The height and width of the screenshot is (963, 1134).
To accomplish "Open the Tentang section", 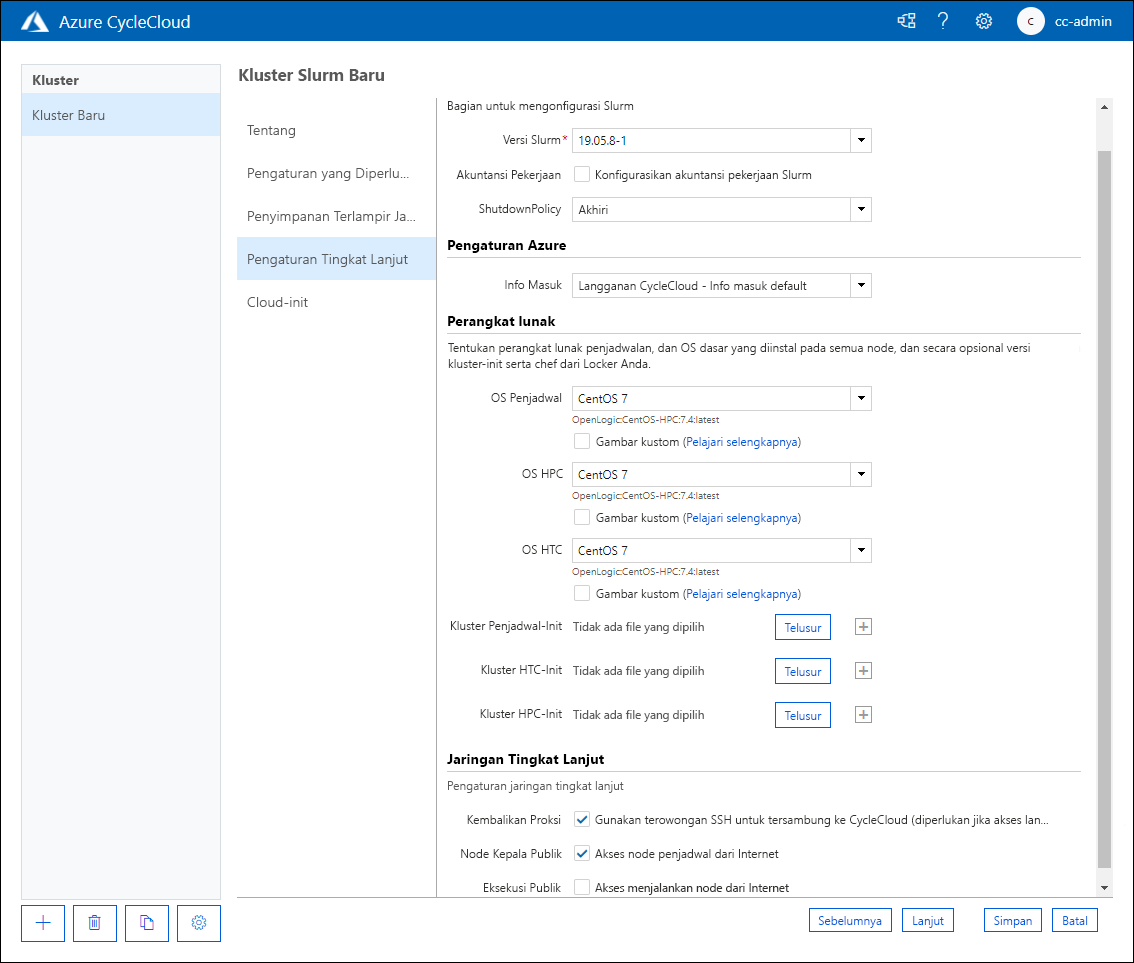I will point(270,130).
